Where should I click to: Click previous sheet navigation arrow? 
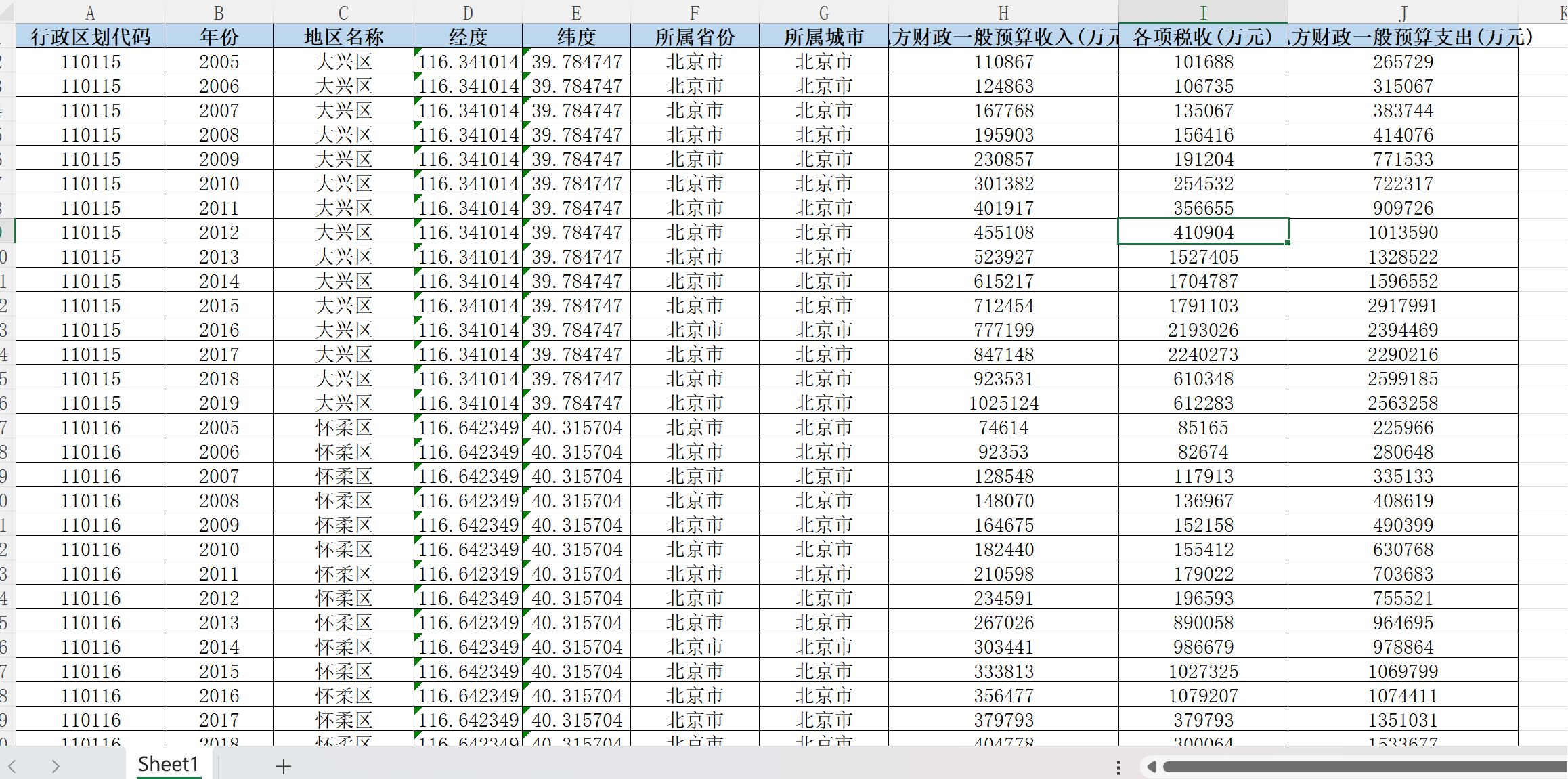click(12, 766)
